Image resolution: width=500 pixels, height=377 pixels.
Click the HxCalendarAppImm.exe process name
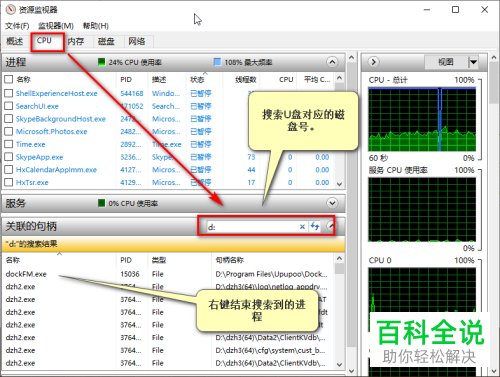point(56,170)
